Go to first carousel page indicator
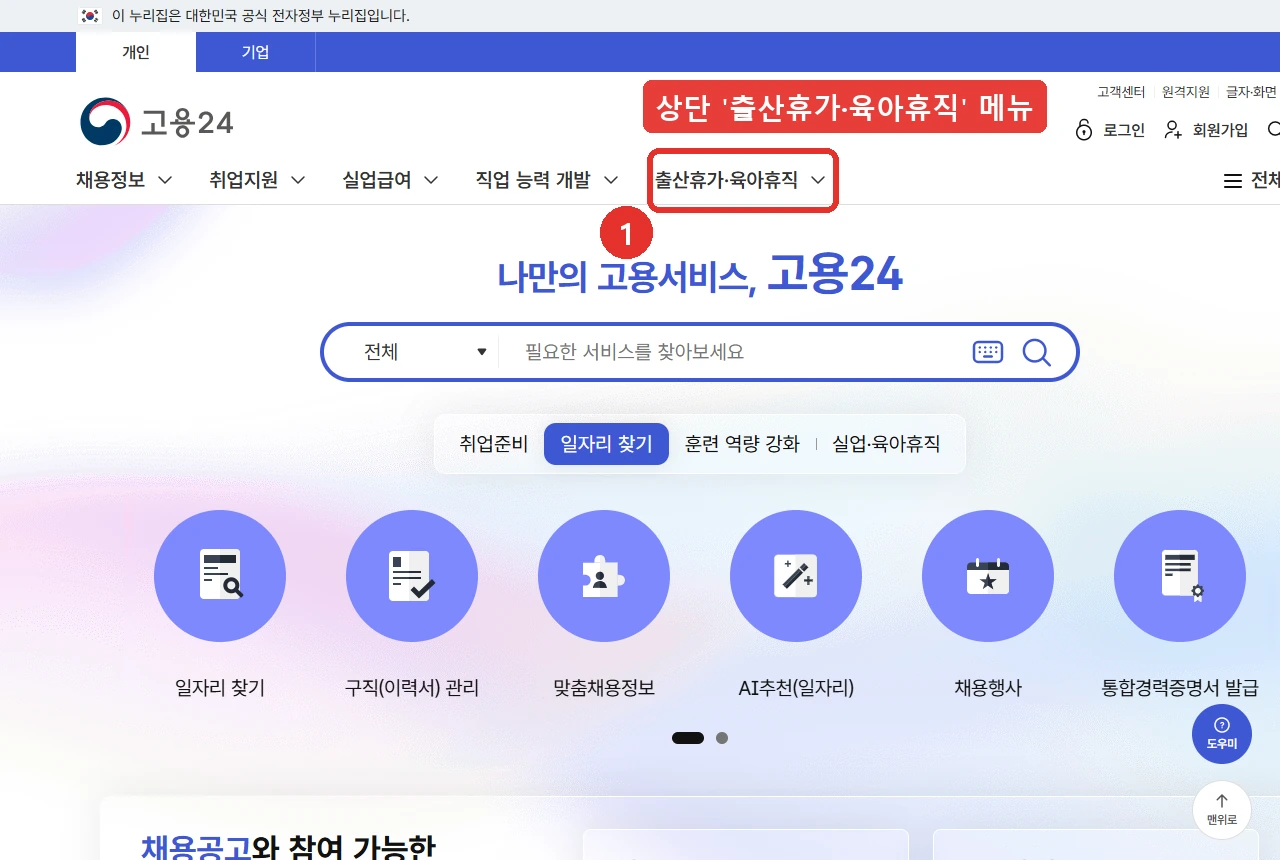Screen dimensions: 1280x860 [688, 738]
